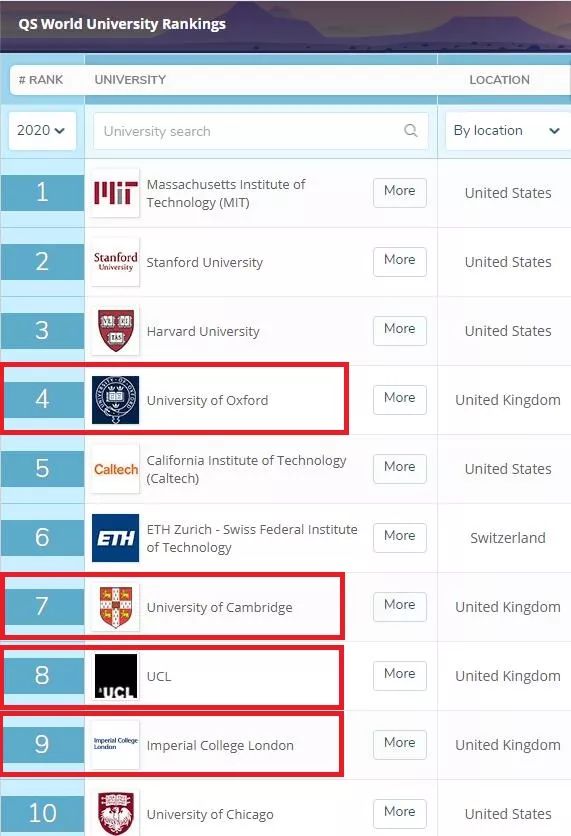Viewport: 571px width, 836px height.
Task: Expand the By location dropdown
Action: coord(508,131)
